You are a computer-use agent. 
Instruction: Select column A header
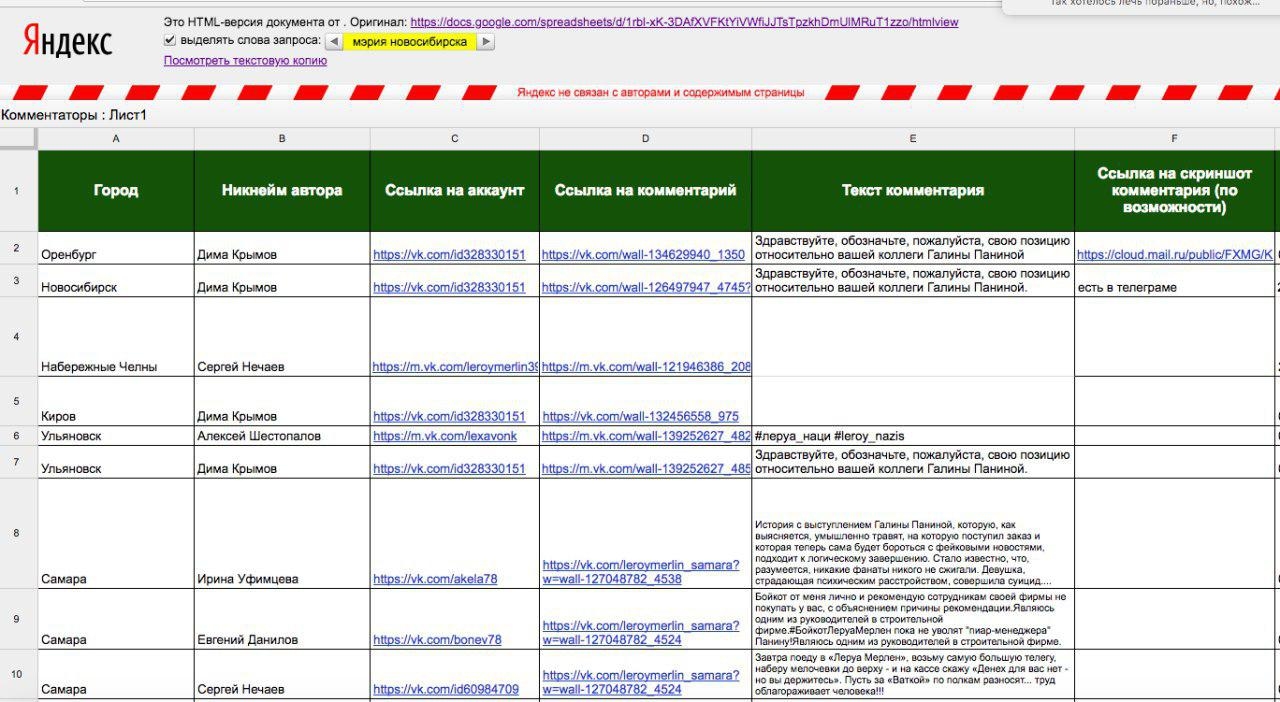[116, 139]
